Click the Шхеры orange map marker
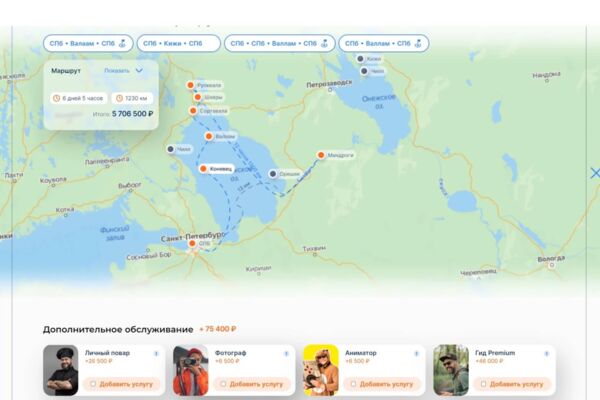 197,97
